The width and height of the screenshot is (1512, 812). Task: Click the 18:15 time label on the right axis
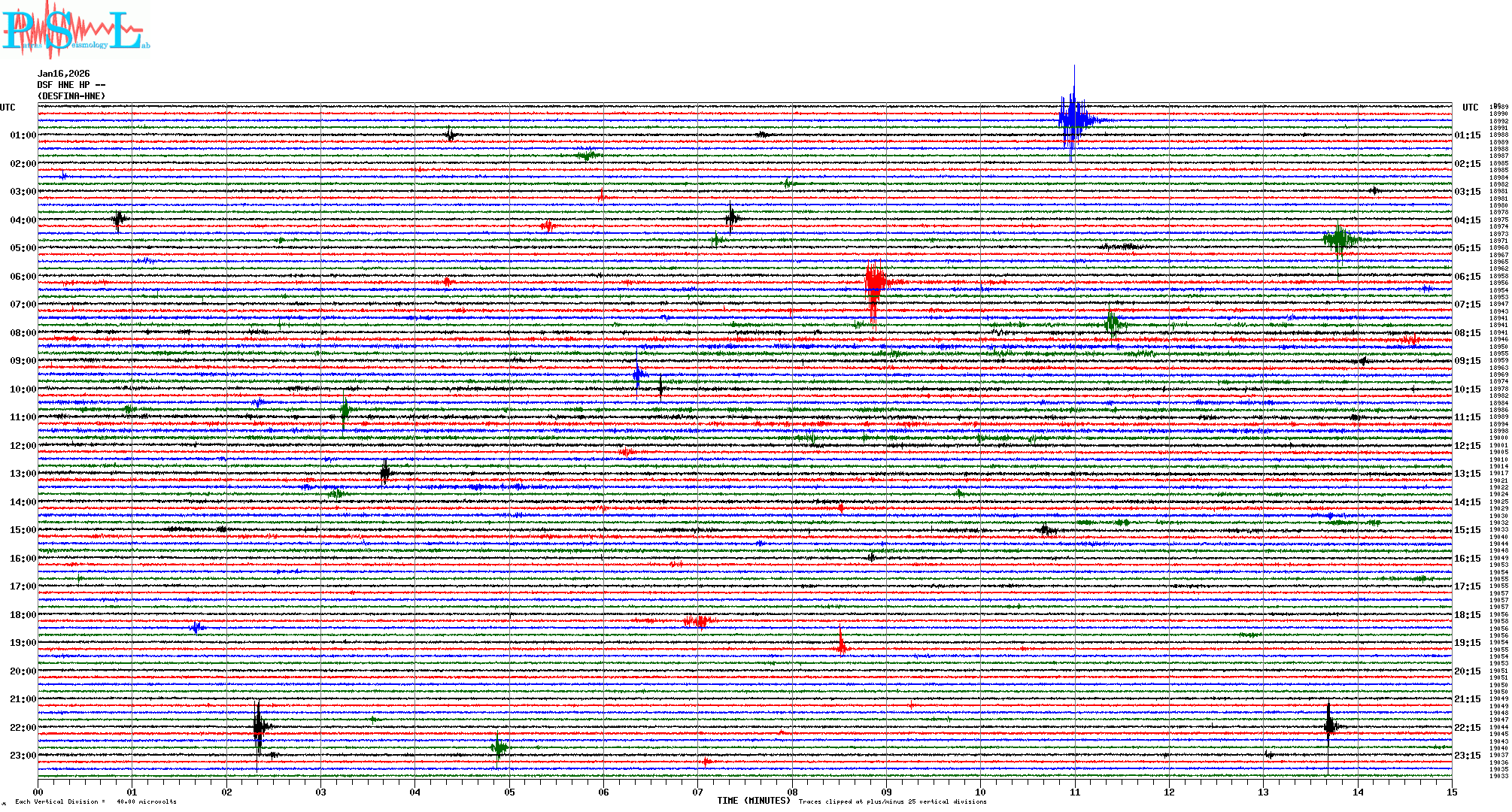(1467, 615)
